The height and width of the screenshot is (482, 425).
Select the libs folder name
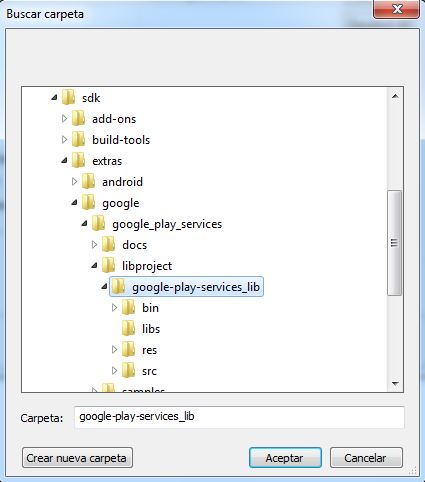tap(151, 329)
